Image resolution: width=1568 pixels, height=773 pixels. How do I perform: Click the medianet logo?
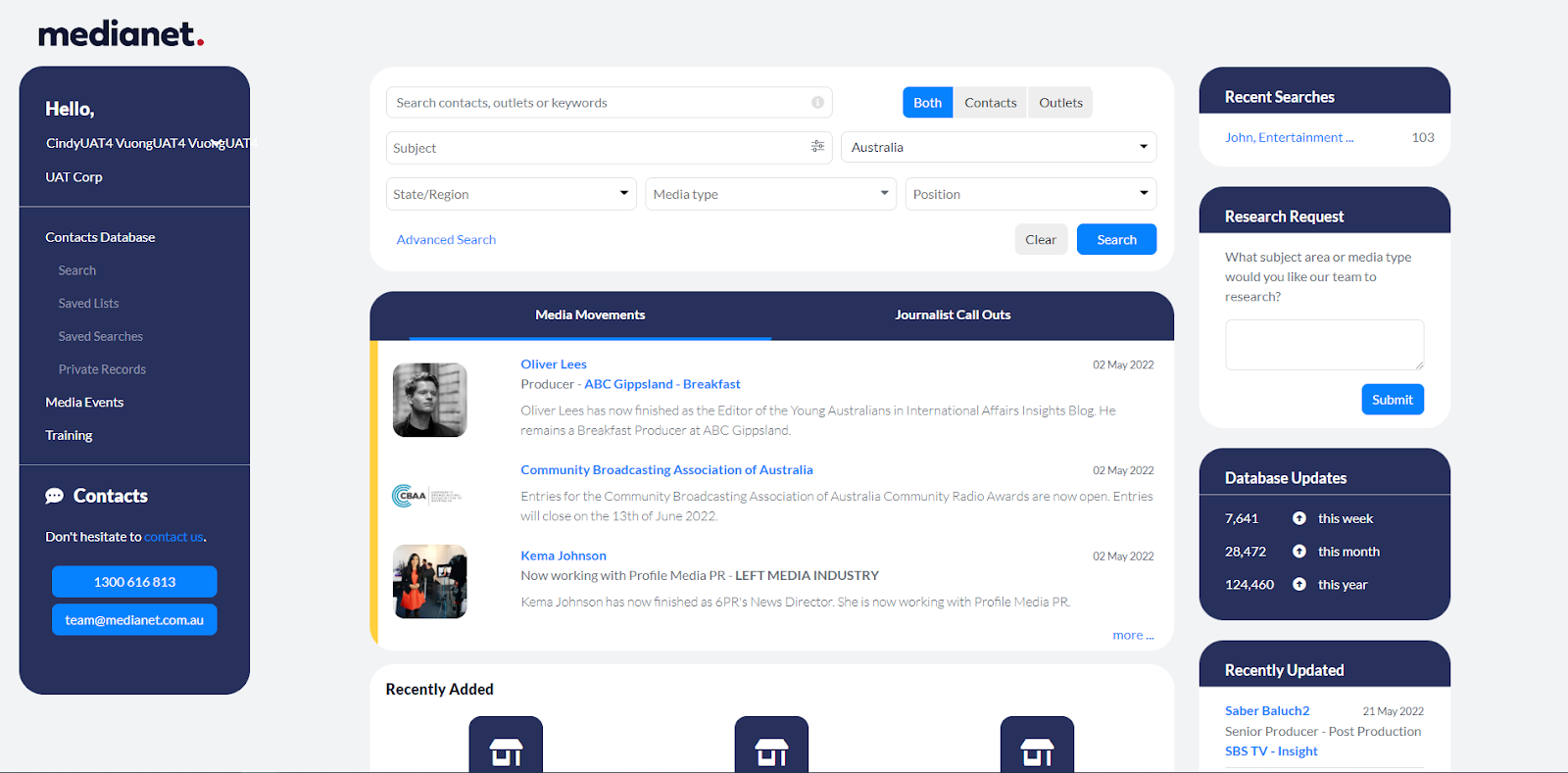[121, 34]
